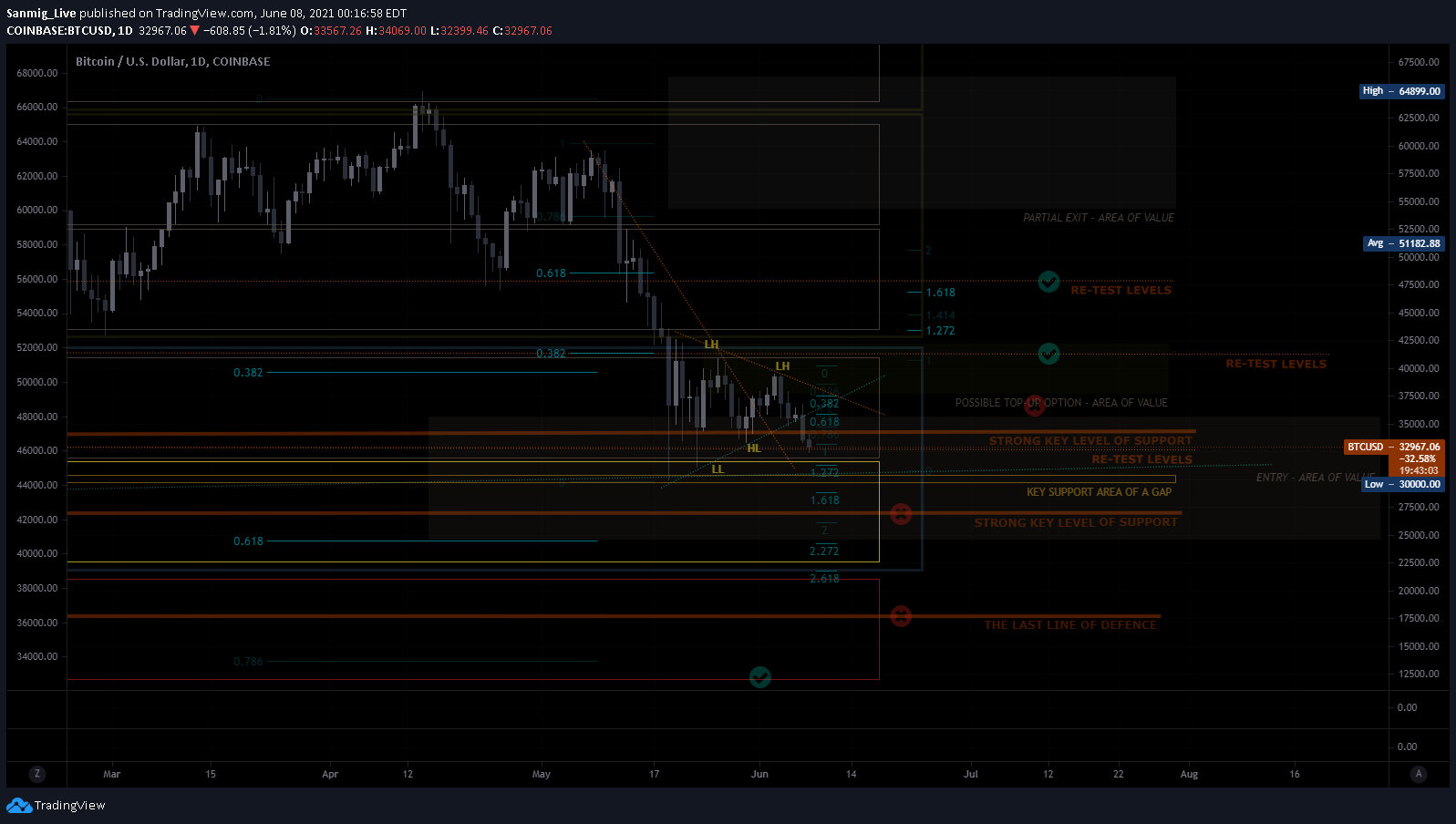Click the Mar label on time axis
This screenshot has height=824, width=1456.
click(111, 774)
